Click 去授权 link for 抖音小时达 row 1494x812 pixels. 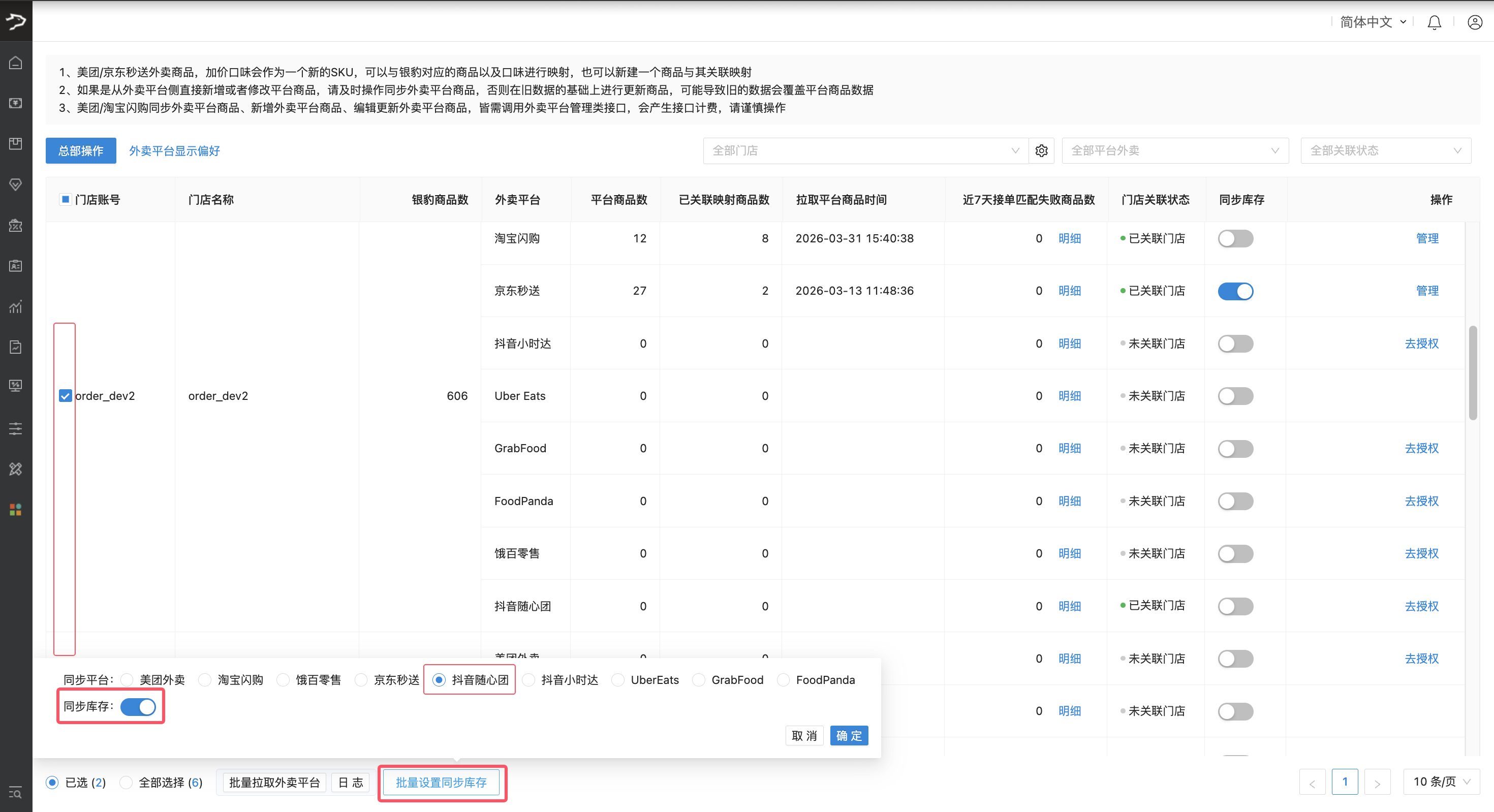tap(1421, 343)
